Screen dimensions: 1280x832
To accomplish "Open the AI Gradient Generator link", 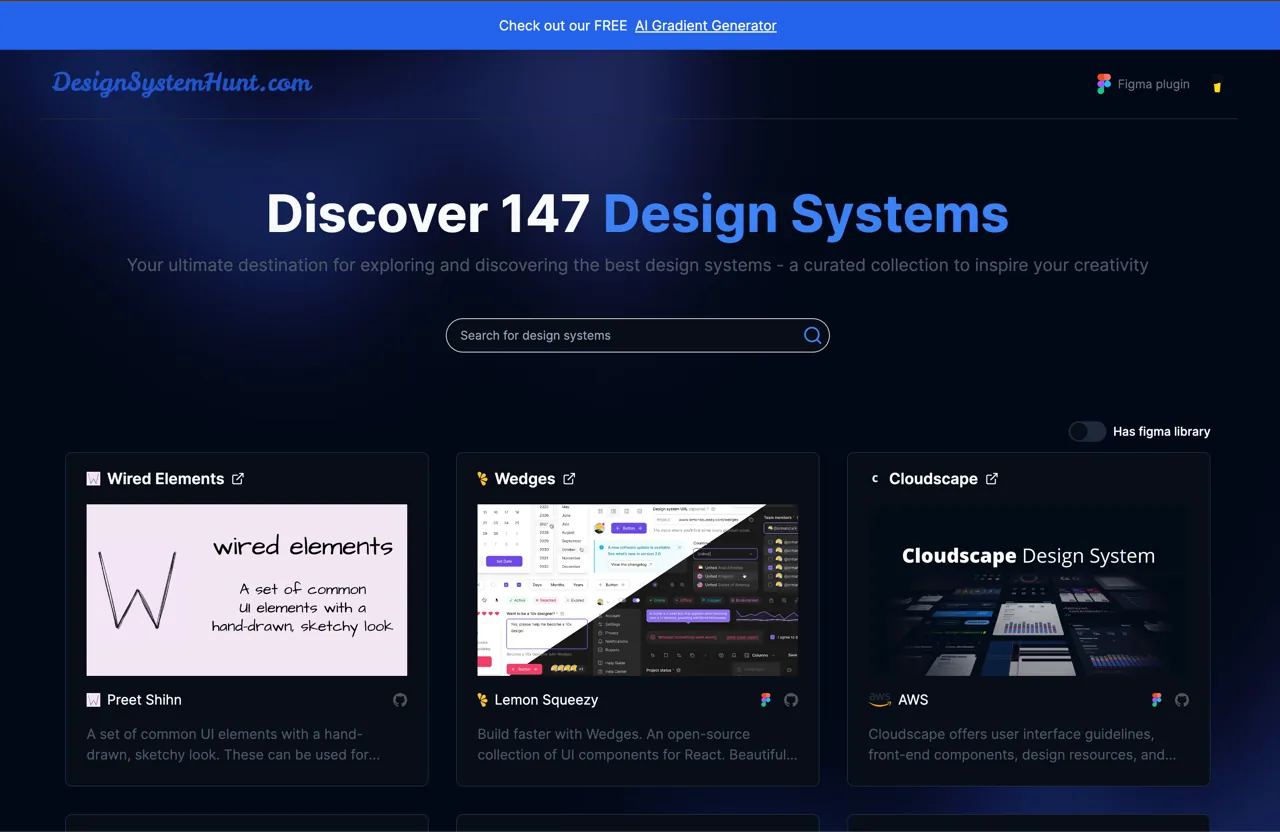I will pyautogui.click(x=706, y=25).
